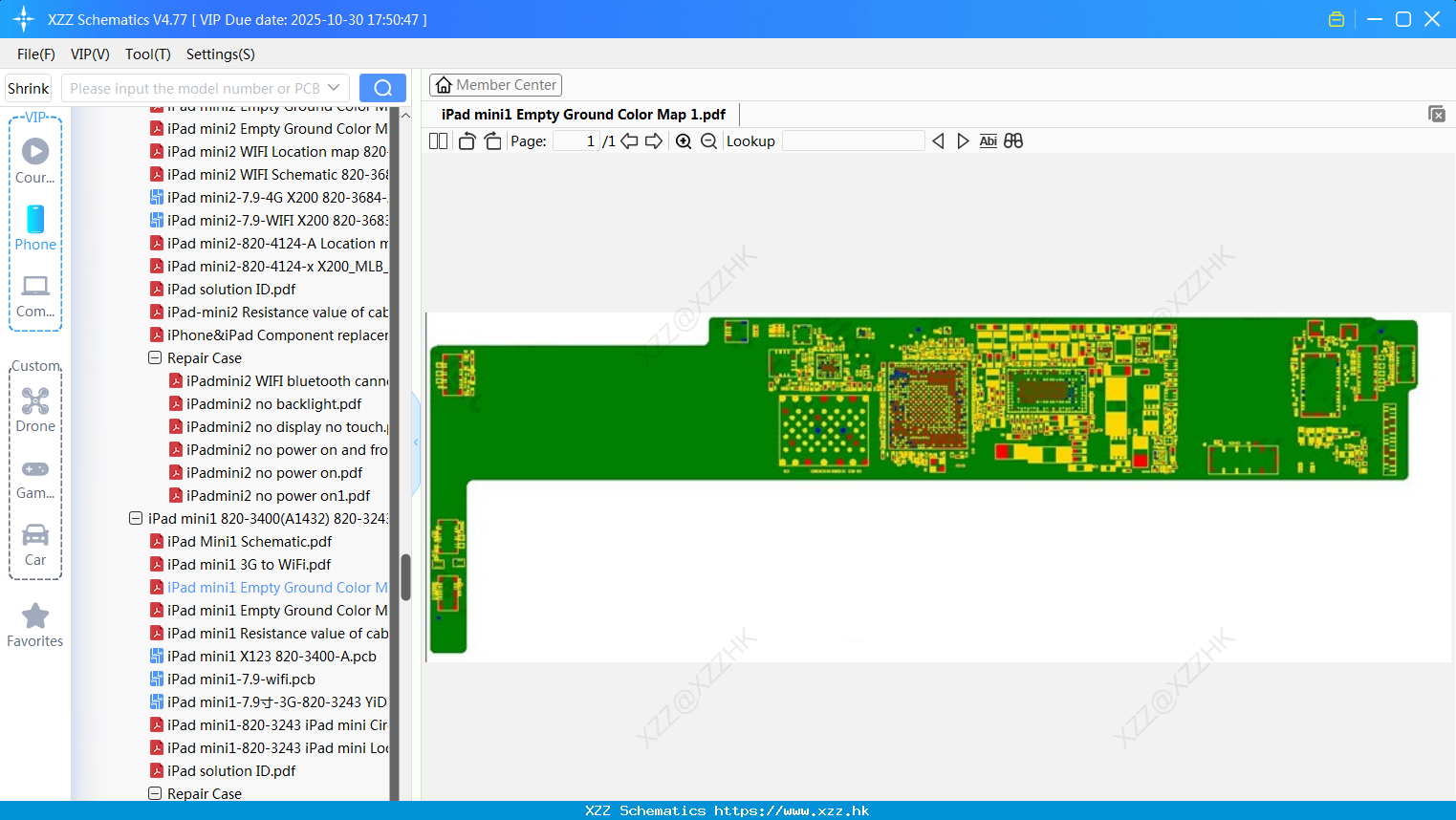Screen dimensions: 1456x820
Task: Open iPad mini1-7.9-wifi.pcb
Action: (x=233, y=680)
